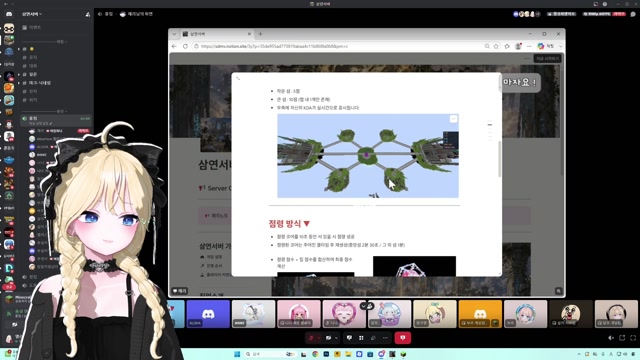This screenshot has width=640, height=360.
Task: Click the voice channel speaker icon in call header
Action: [x=100, y=14]
